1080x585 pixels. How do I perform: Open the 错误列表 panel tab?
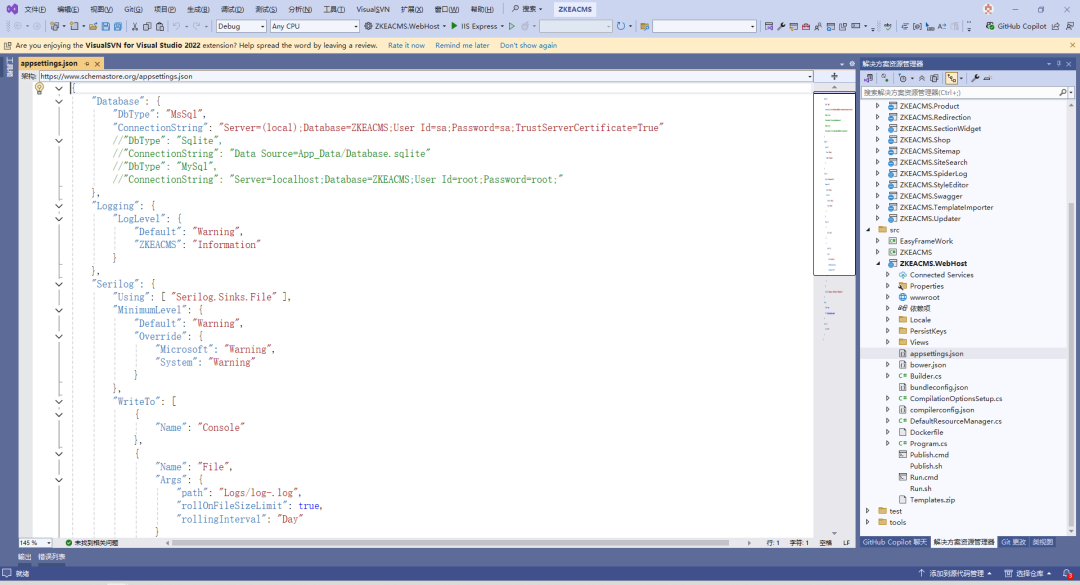(52, 557)
